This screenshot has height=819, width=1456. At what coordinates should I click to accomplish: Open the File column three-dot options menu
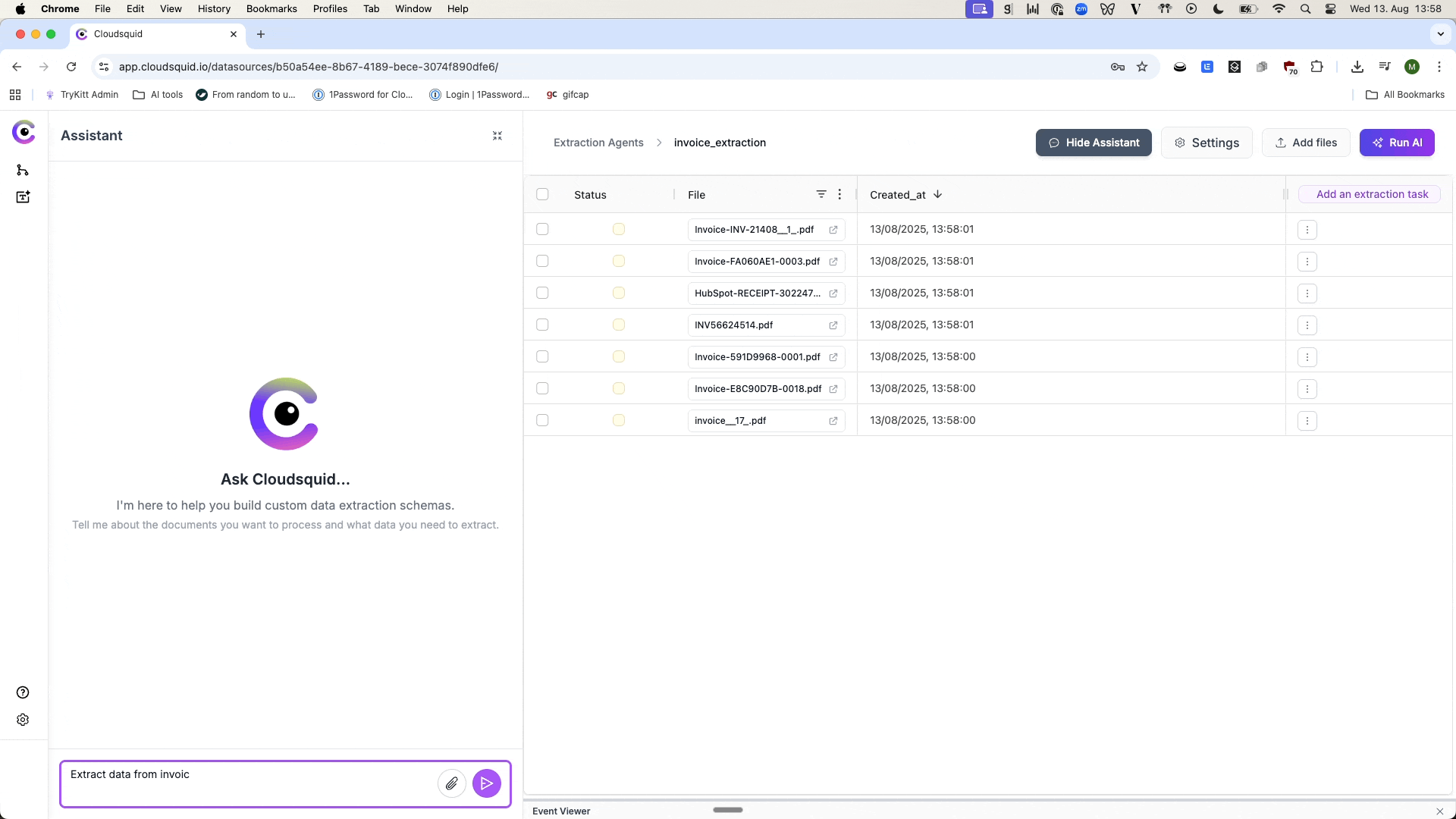[x=839, y=194]
